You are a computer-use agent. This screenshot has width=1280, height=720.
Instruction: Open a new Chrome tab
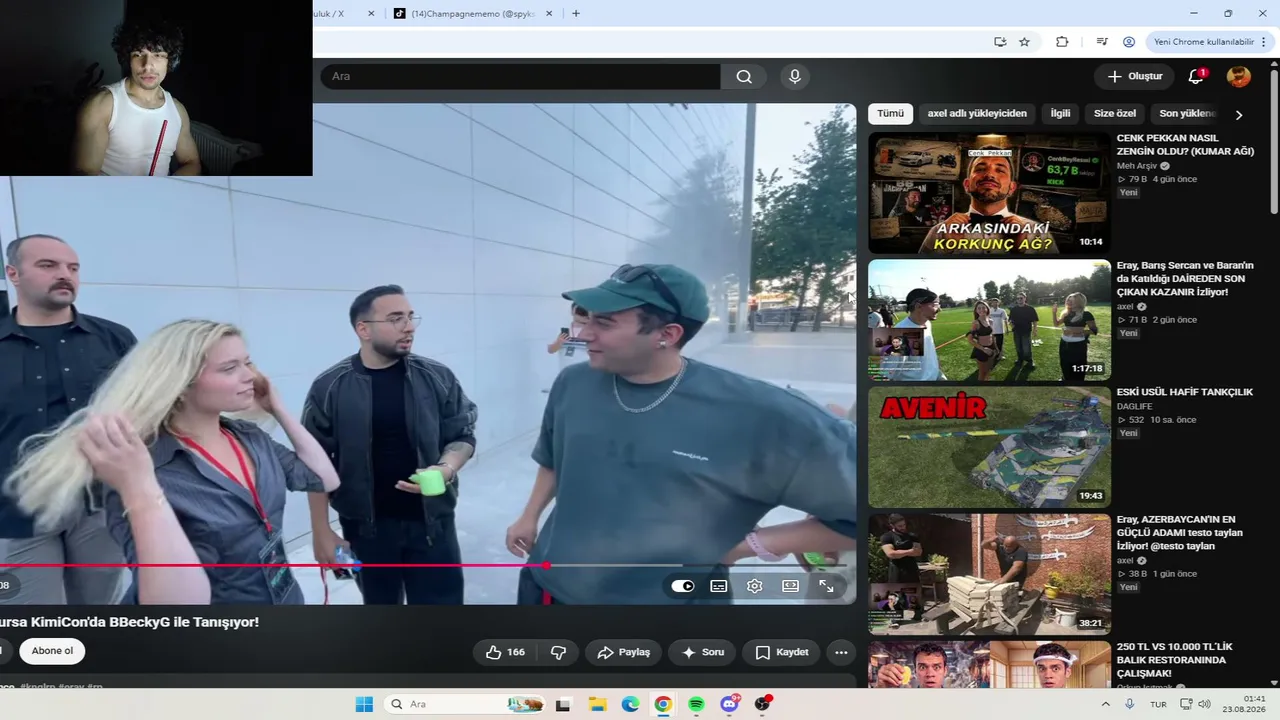[x=576, y=14]
